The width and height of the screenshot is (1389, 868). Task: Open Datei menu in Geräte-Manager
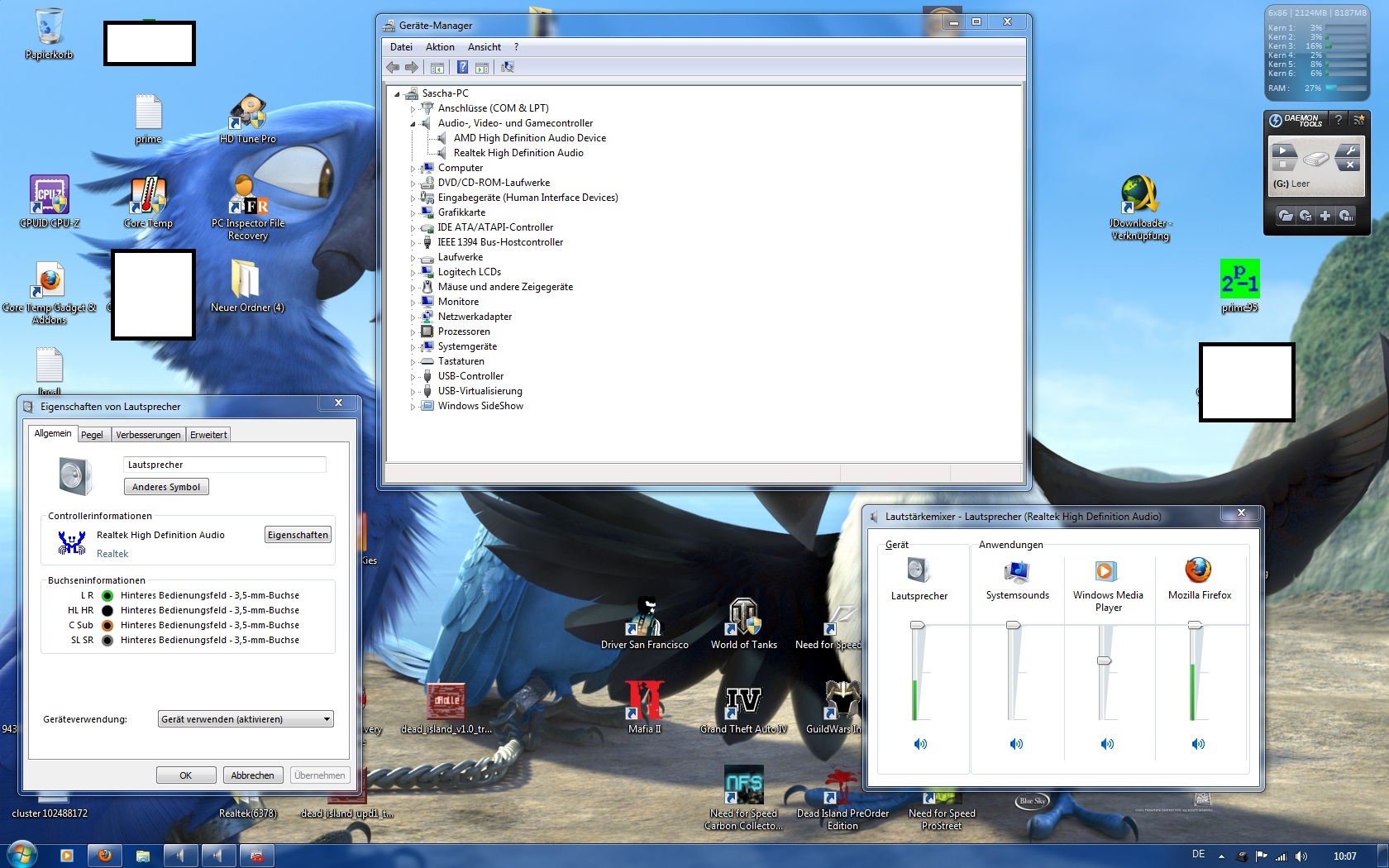click(401, 47)
